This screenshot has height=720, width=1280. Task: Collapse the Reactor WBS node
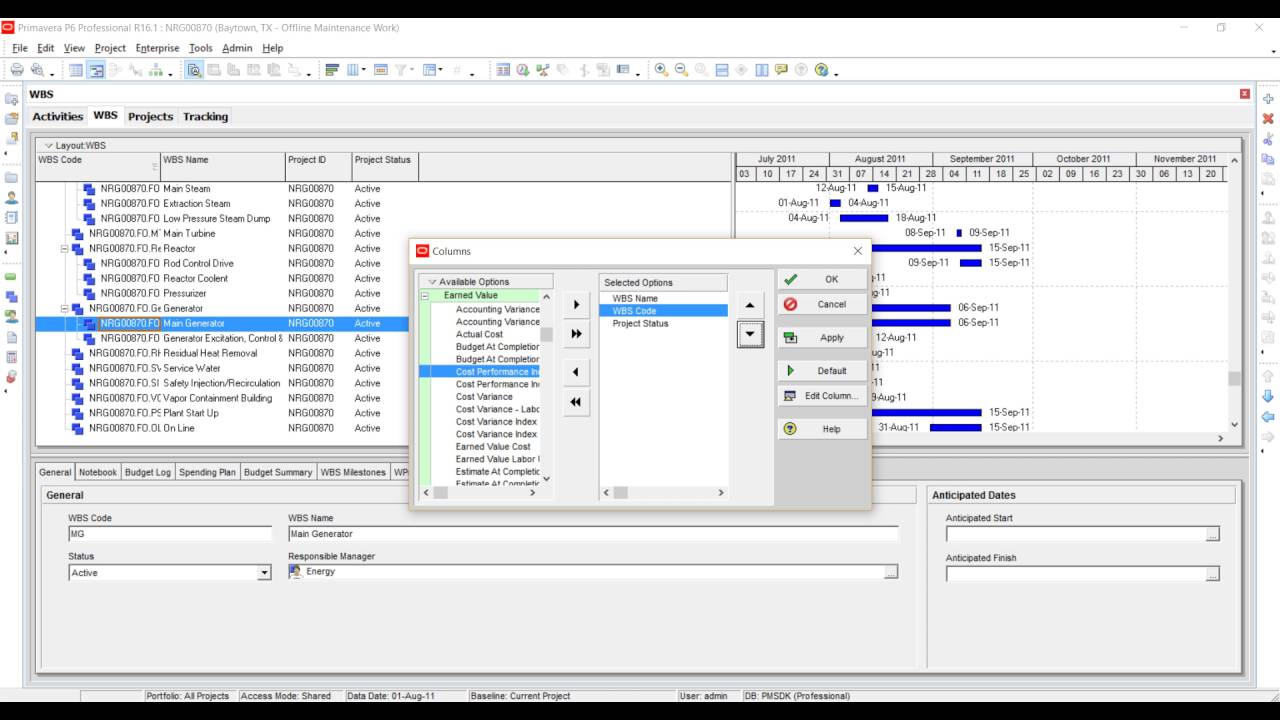pyautogui.click(x=65, y=249)
